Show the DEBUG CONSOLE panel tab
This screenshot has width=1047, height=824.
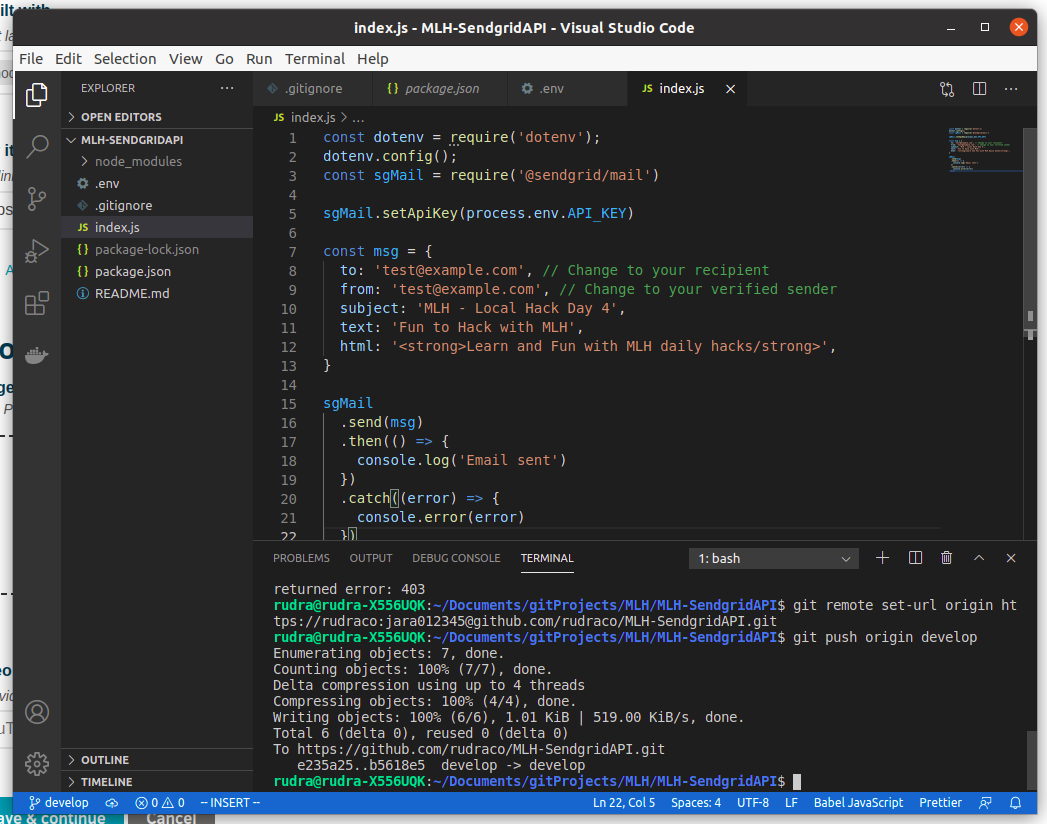tap(456, 558)
